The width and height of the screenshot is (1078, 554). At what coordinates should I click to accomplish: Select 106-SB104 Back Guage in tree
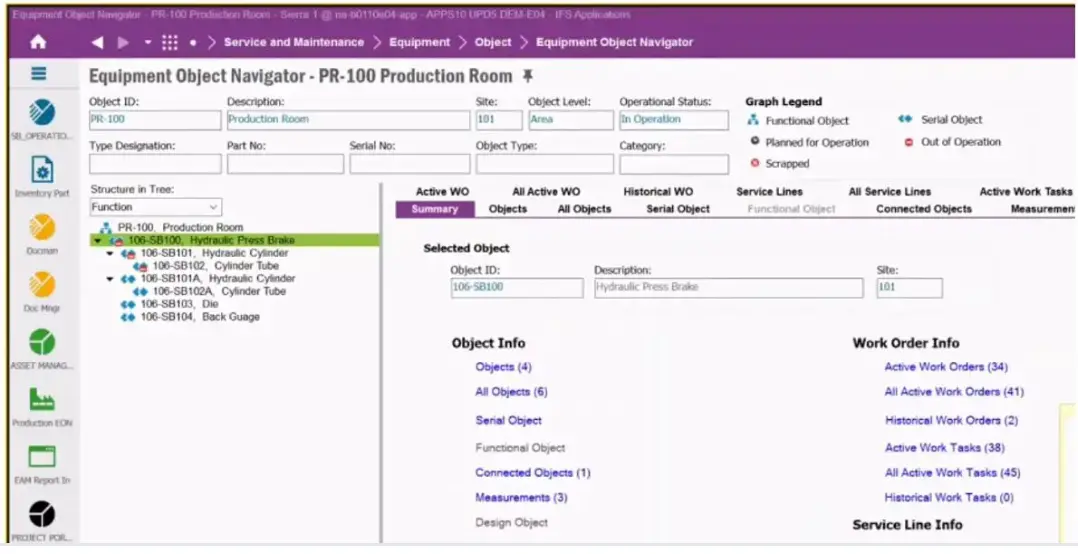[199, 317]
